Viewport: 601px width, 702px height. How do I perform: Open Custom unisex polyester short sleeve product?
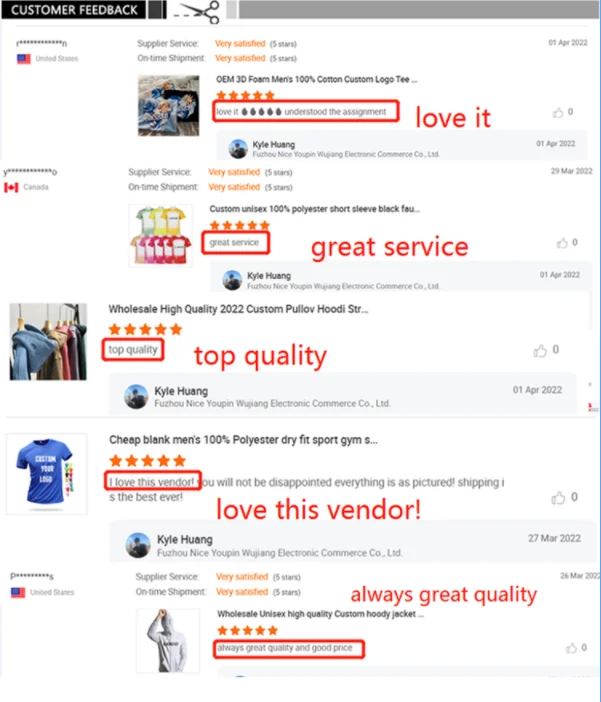(314, 209)
